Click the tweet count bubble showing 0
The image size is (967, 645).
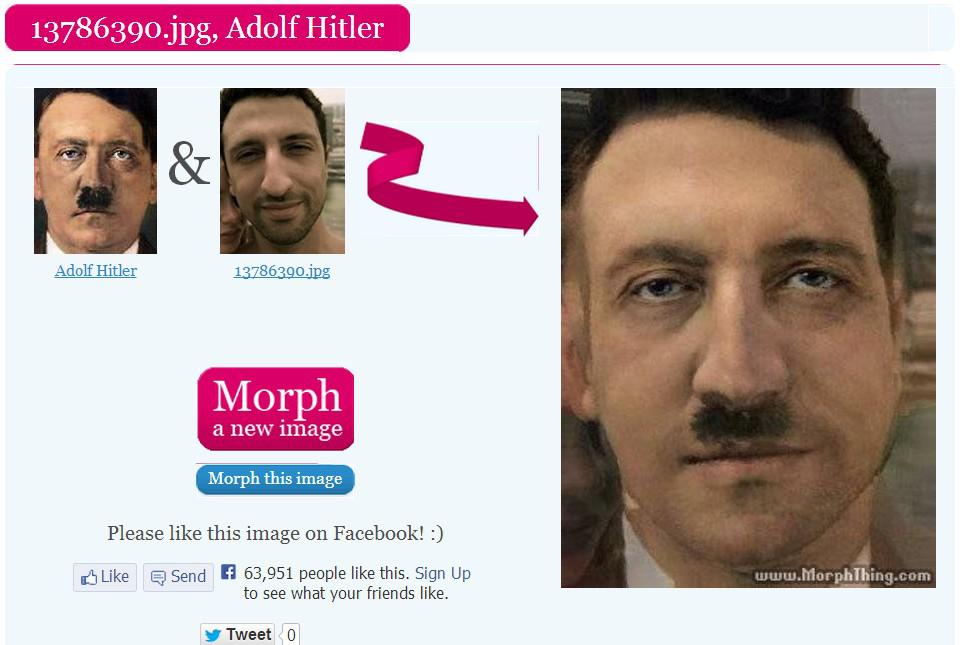(x=290, y=635)
